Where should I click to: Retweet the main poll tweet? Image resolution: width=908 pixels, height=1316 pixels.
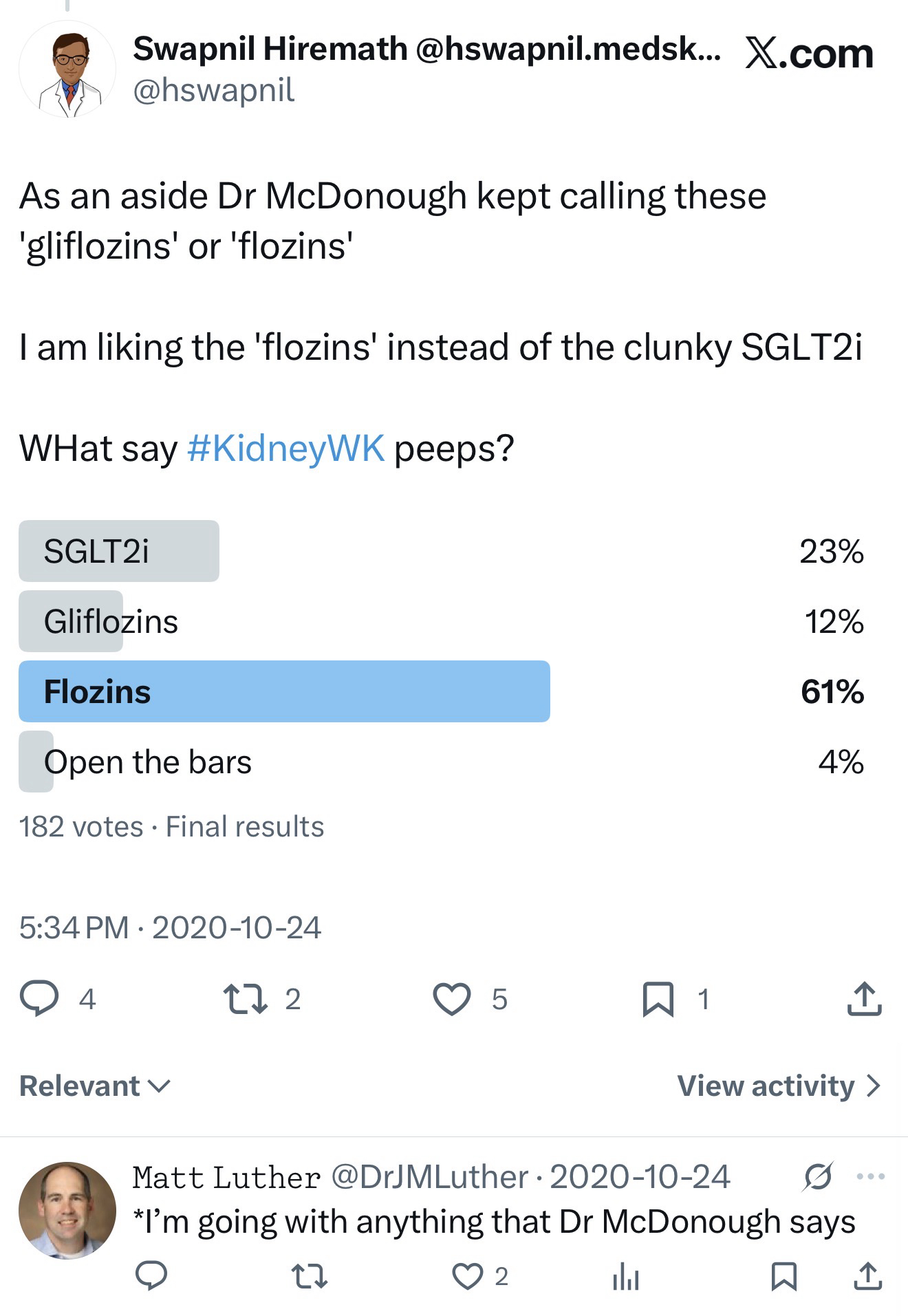[x=246, y=999]
